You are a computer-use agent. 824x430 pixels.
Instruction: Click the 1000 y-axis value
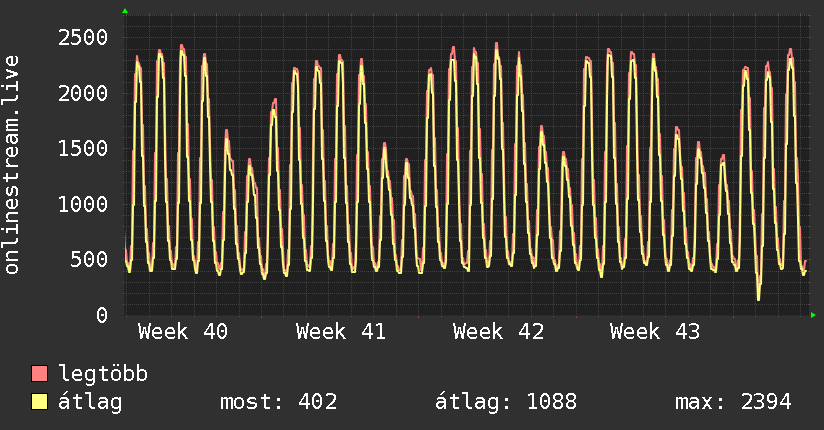click(83, 204)
